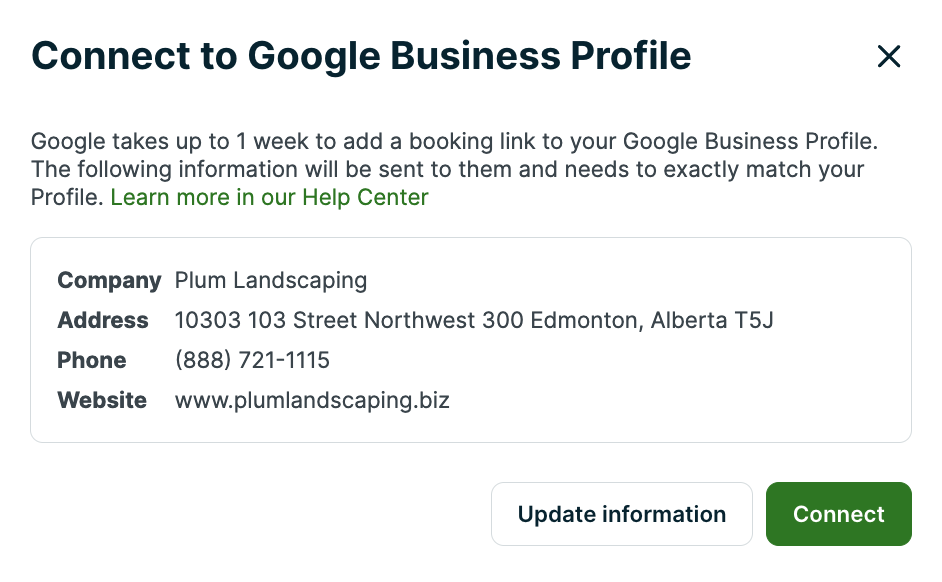Click the 10303 103 Street Northwest text
Viewport: 942px width, 582px height.
click(x=325, y=321)
